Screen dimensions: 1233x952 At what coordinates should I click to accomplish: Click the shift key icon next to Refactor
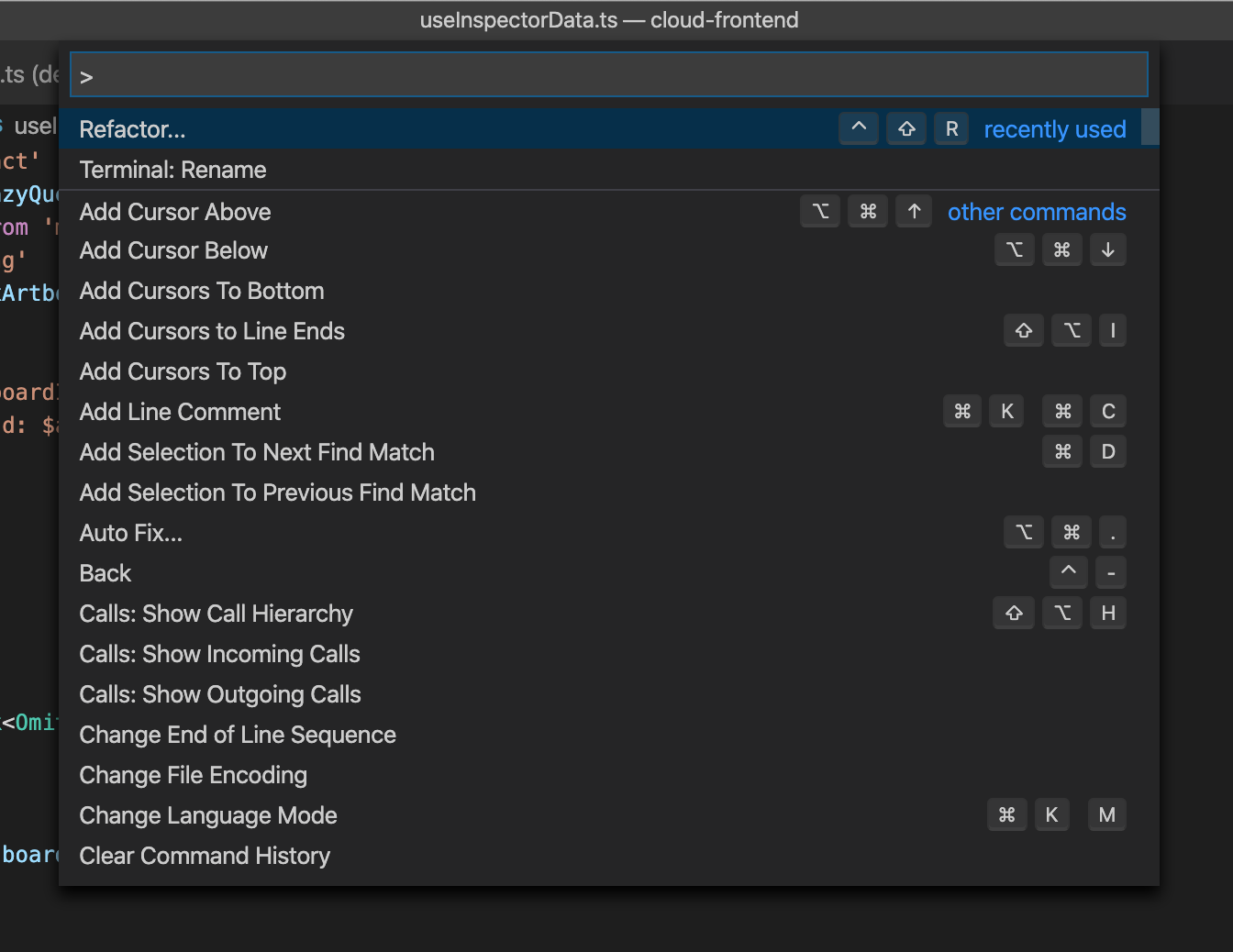click(906, 128)
